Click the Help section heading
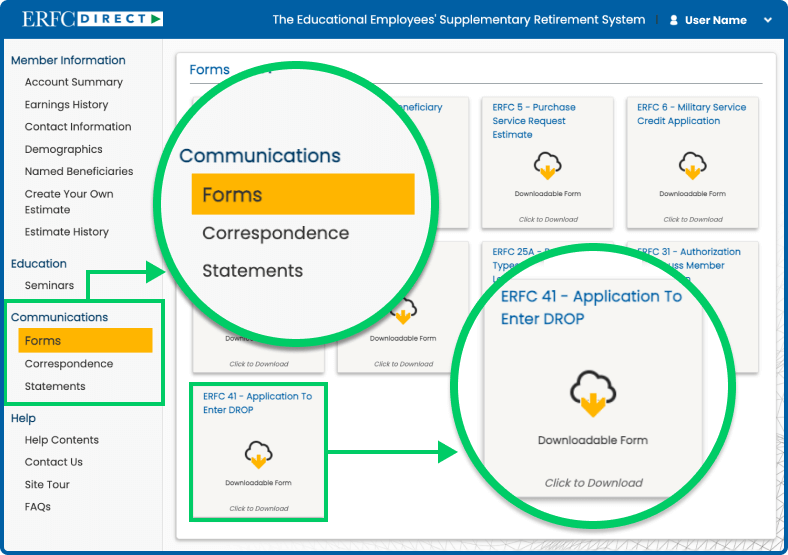This screenshot has width=788, height=555. pos(23,418)
